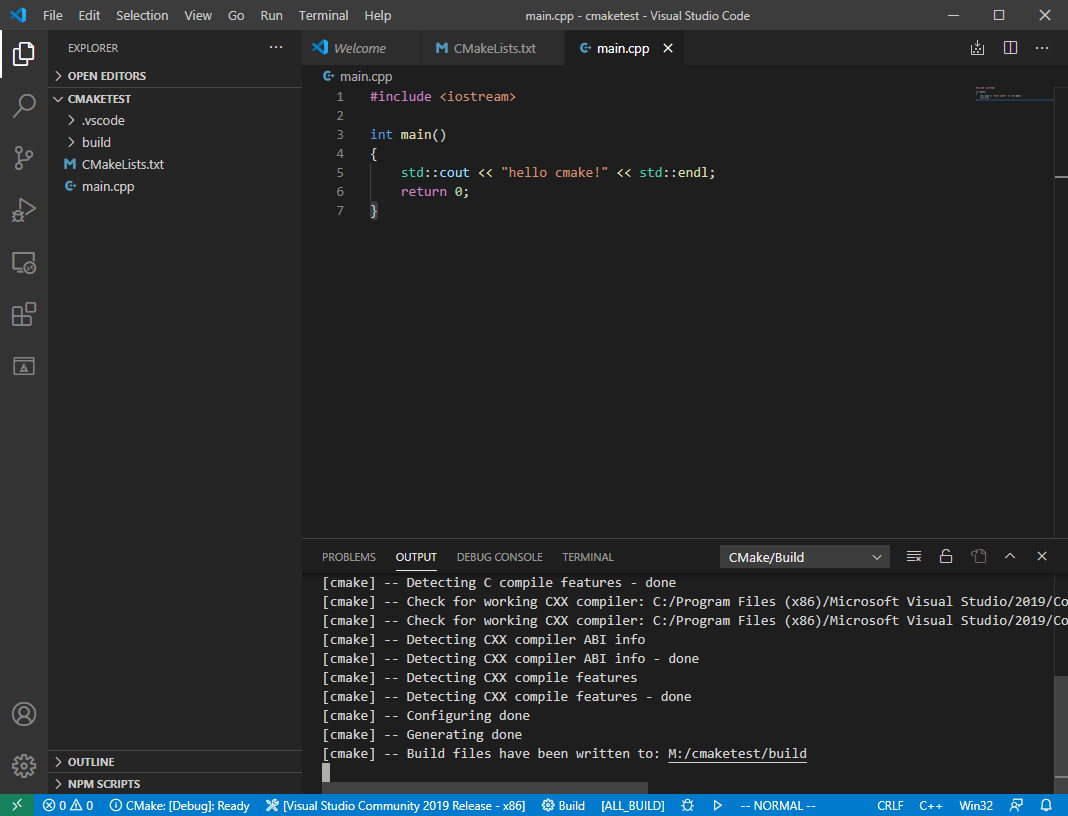Open the Selection menu

142,15
